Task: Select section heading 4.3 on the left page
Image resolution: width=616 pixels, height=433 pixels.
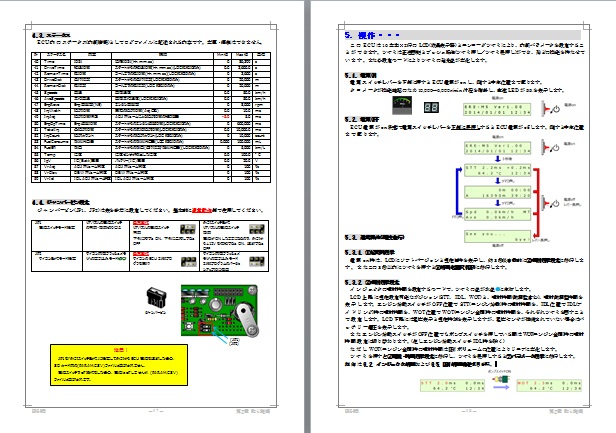Action: [51, 35]
